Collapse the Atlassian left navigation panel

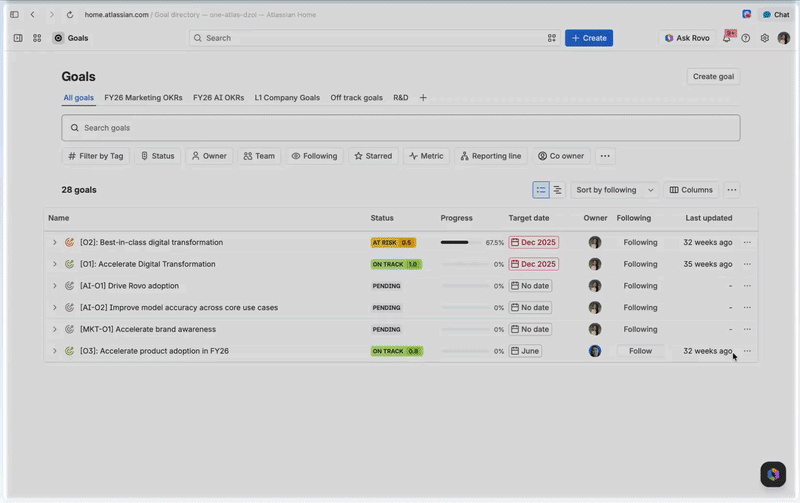click(18, 38)
